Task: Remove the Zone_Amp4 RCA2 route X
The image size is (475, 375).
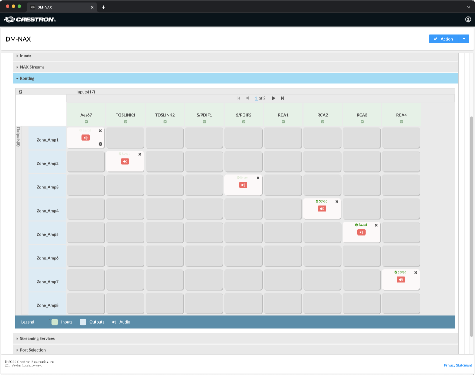Action: [337, 202]
